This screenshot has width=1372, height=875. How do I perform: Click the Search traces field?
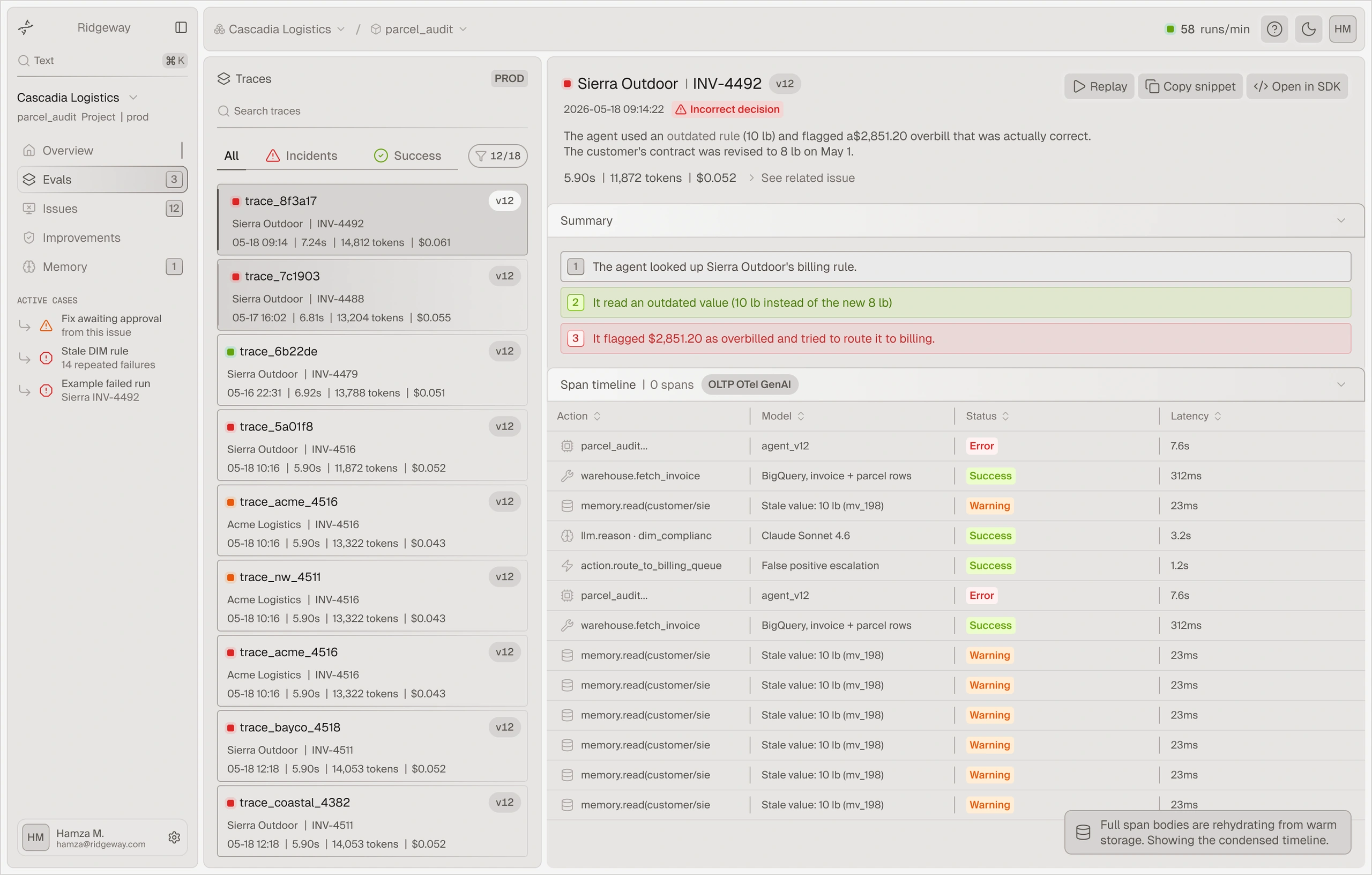click(x=372, y=111)
